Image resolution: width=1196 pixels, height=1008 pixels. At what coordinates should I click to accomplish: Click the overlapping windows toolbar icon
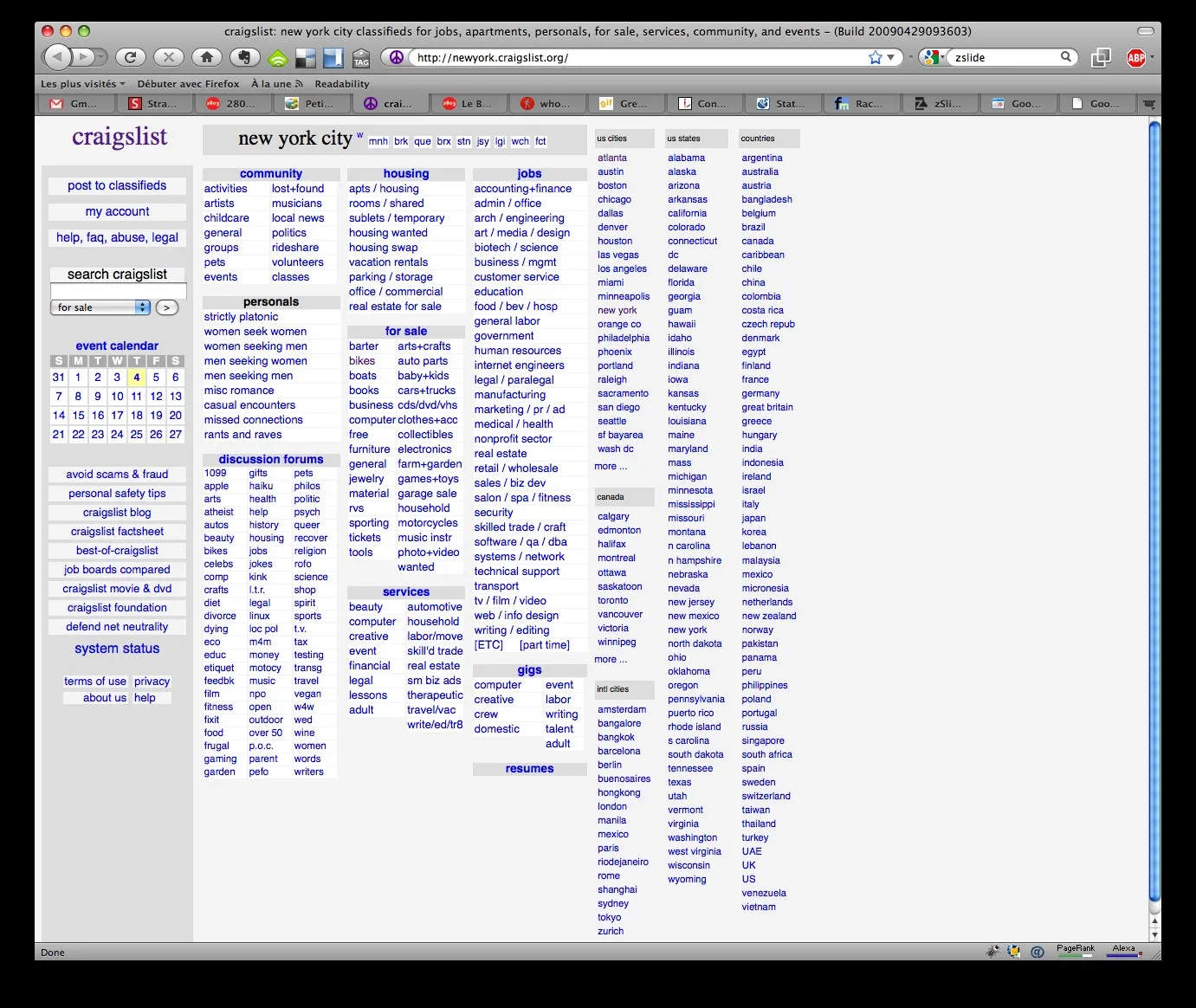coord(1101,58)
